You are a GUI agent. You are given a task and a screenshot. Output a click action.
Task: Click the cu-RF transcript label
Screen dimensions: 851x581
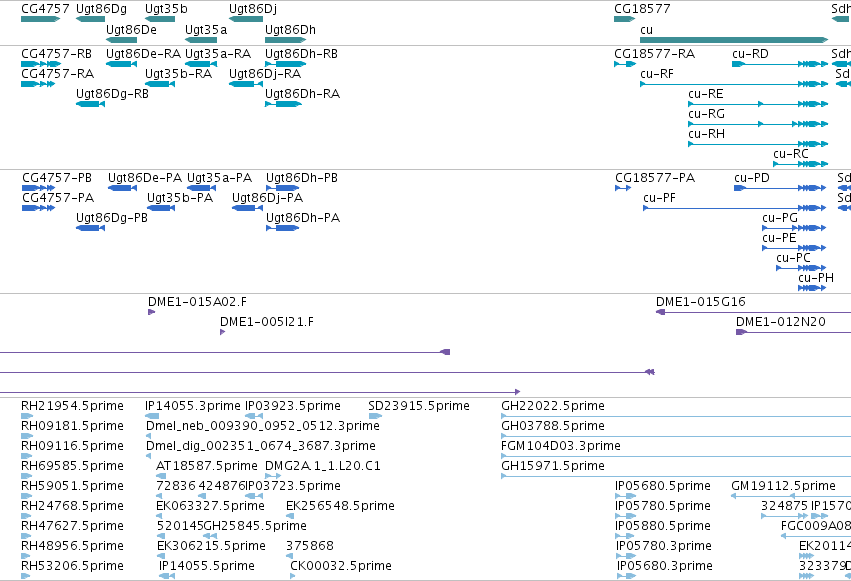[x=657, y=74]
